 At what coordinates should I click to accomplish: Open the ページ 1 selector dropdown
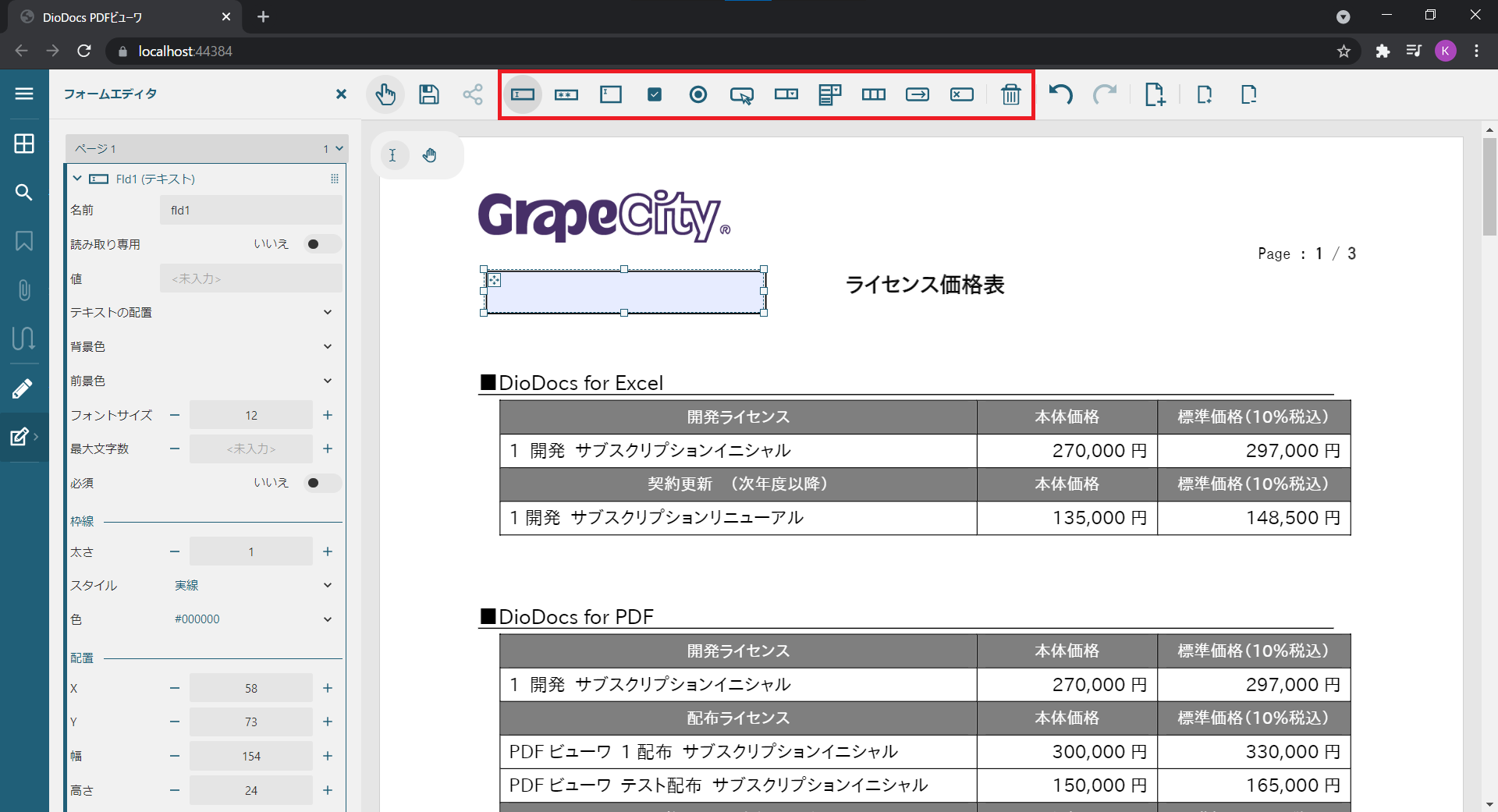[207, 148]
